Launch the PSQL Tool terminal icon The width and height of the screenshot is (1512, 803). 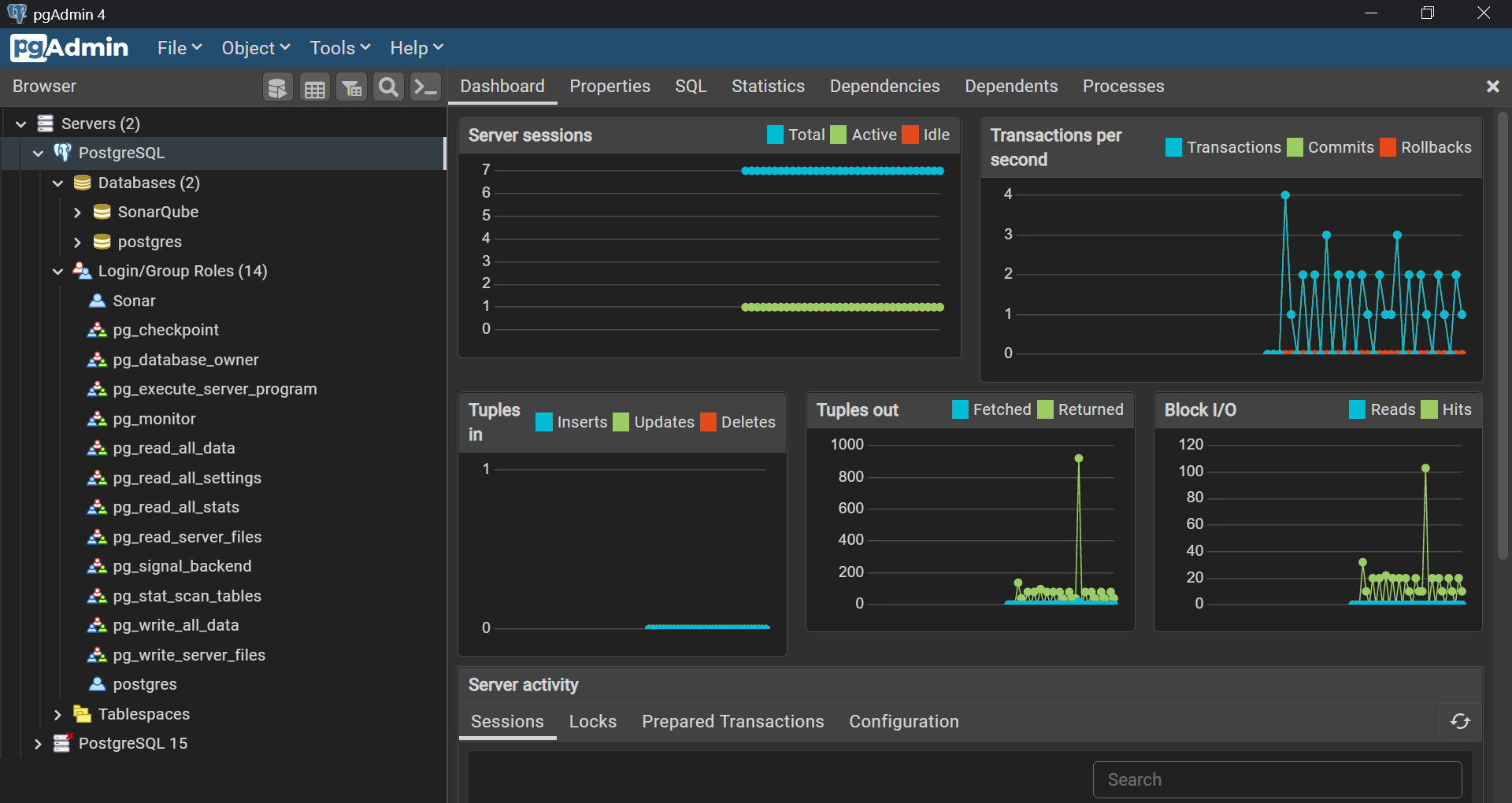coord(426,87)
